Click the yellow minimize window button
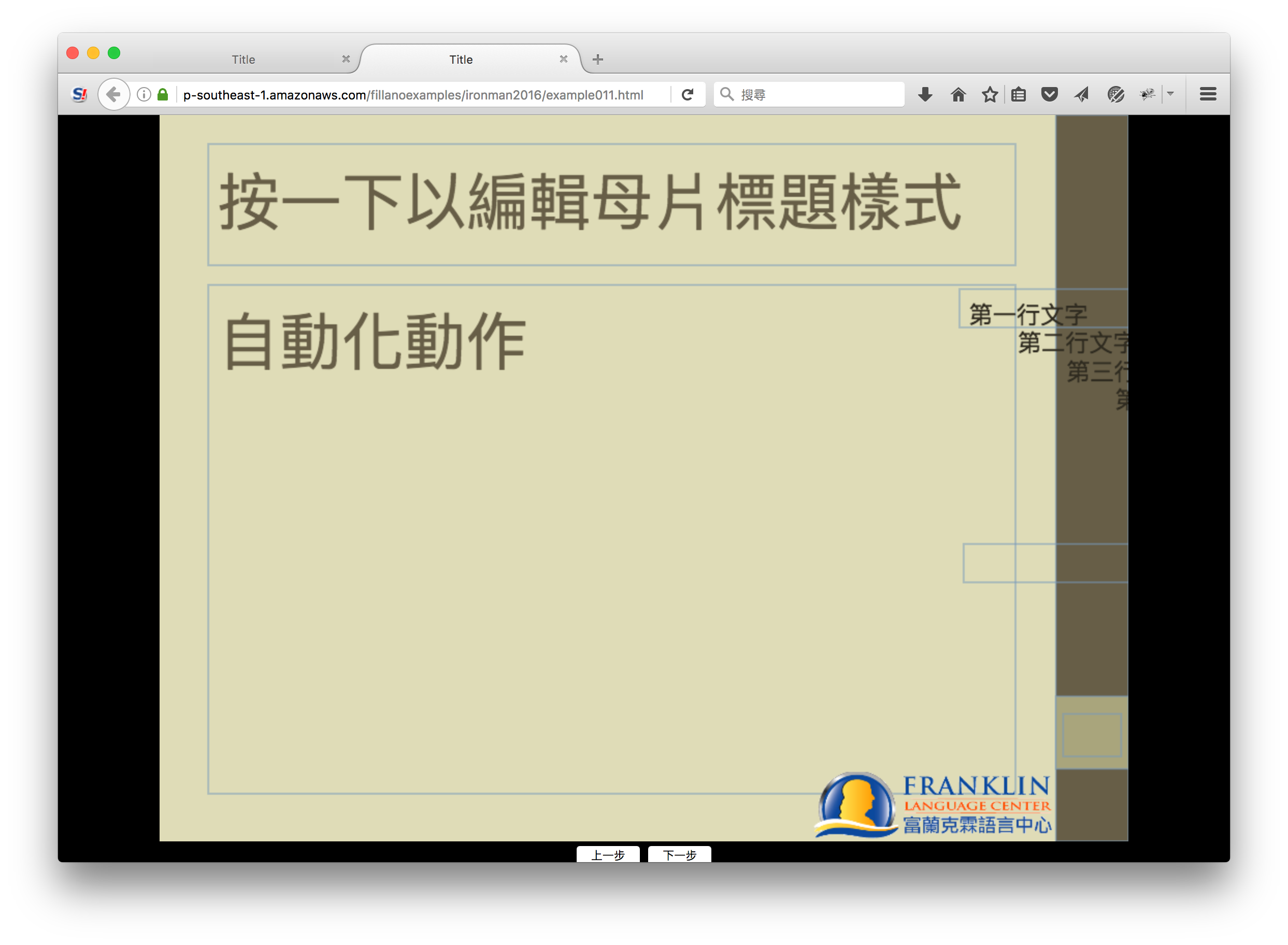Screen dimensions: 1288x945 [93, 53]
